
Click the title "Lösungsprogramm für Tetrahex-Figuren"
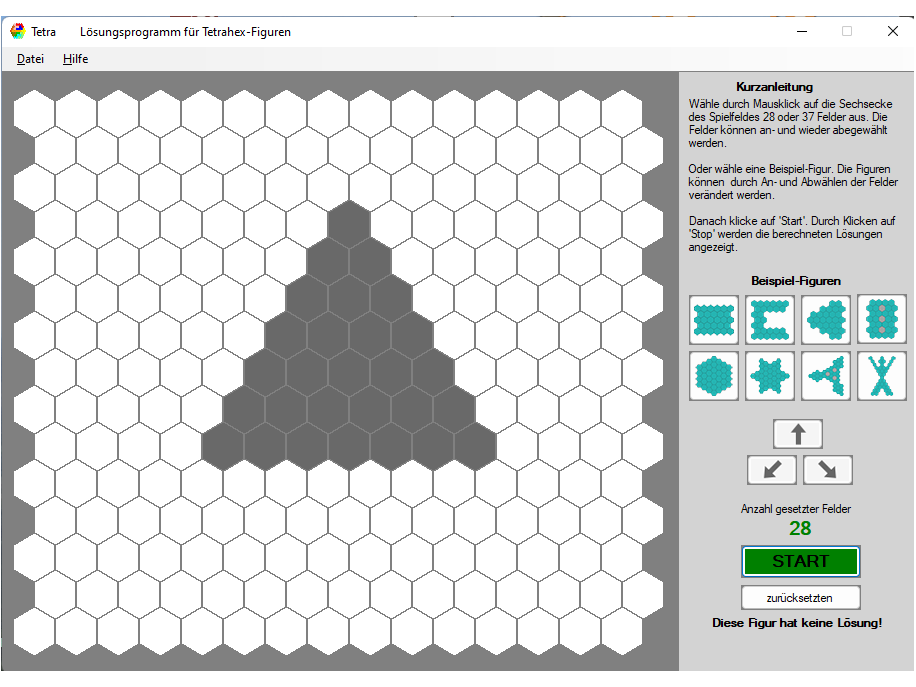(186, 32)
